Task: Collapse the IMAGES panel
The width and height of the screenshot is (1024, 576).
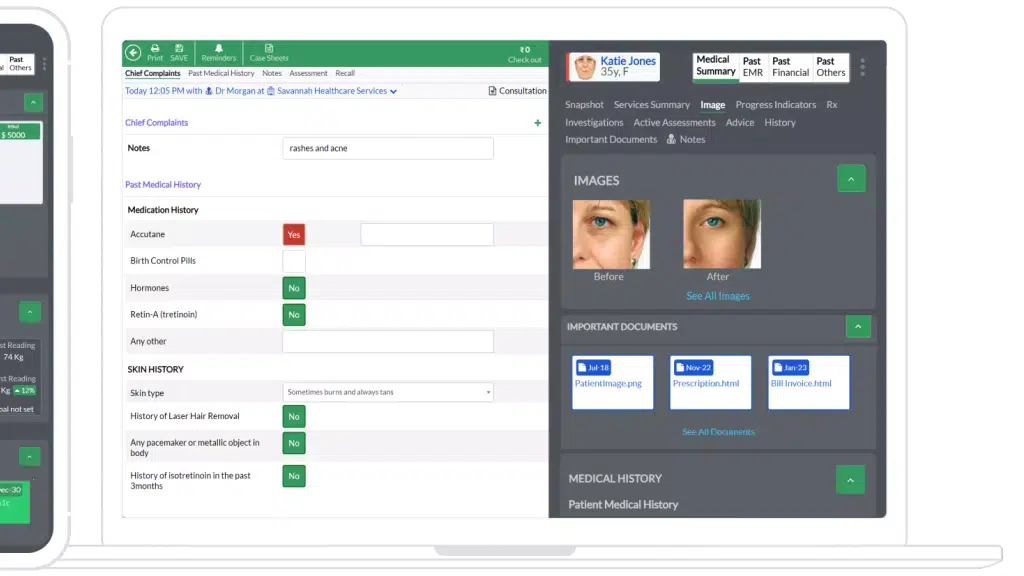Action: coord(851,179)
